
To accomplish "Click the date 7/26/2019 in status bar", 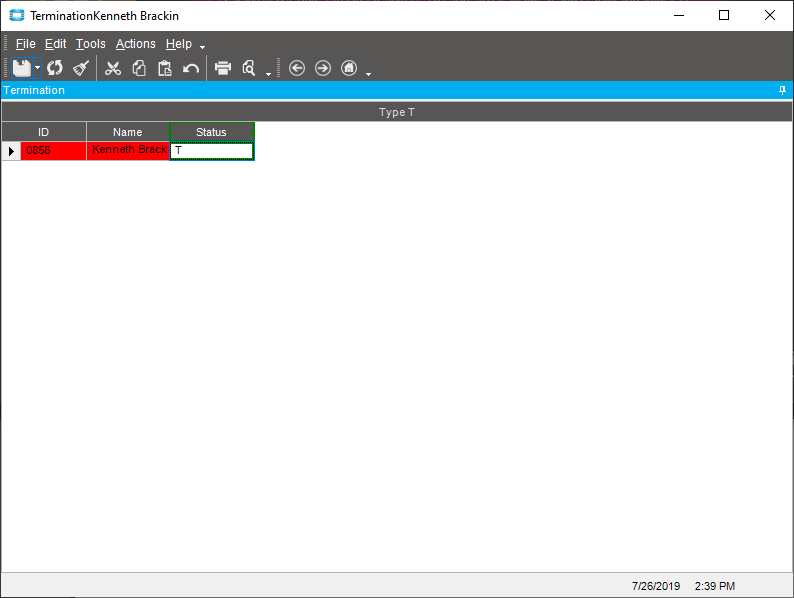I will [656, 586].
